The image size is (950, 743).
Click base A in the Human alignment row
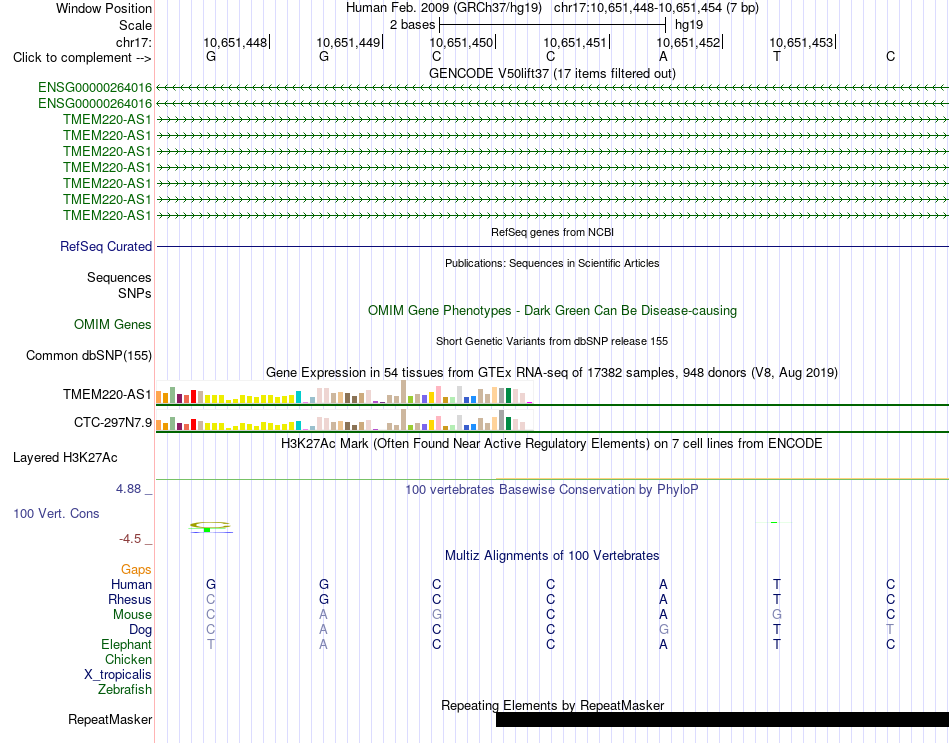[663, 584]
